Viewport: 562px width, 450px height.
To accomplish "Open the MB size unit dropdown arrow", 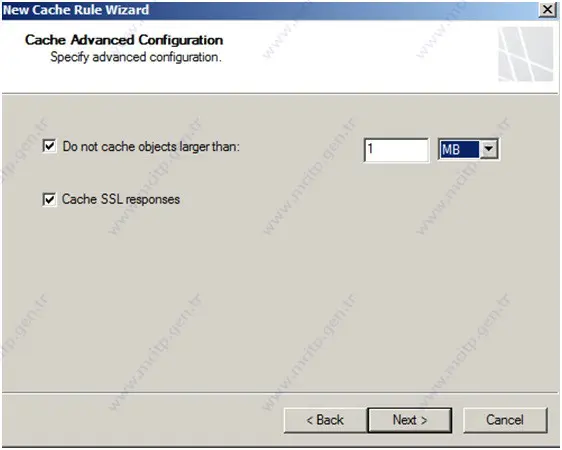I will (x=488, y=149).
